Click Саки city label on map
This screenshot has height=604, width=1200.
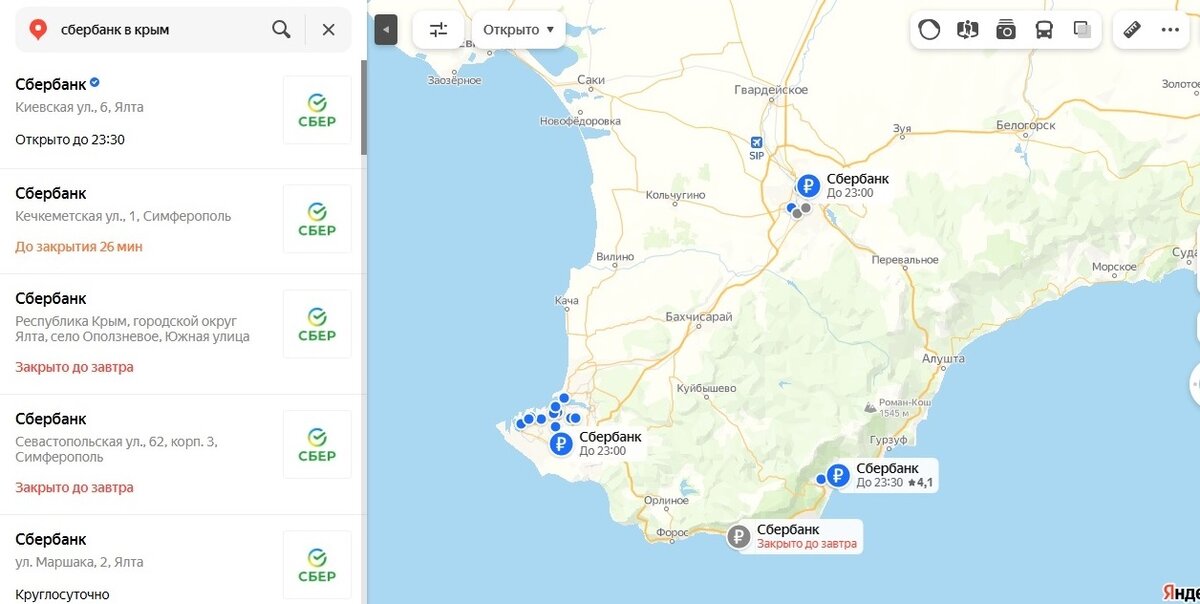click(x=591, y=80)
